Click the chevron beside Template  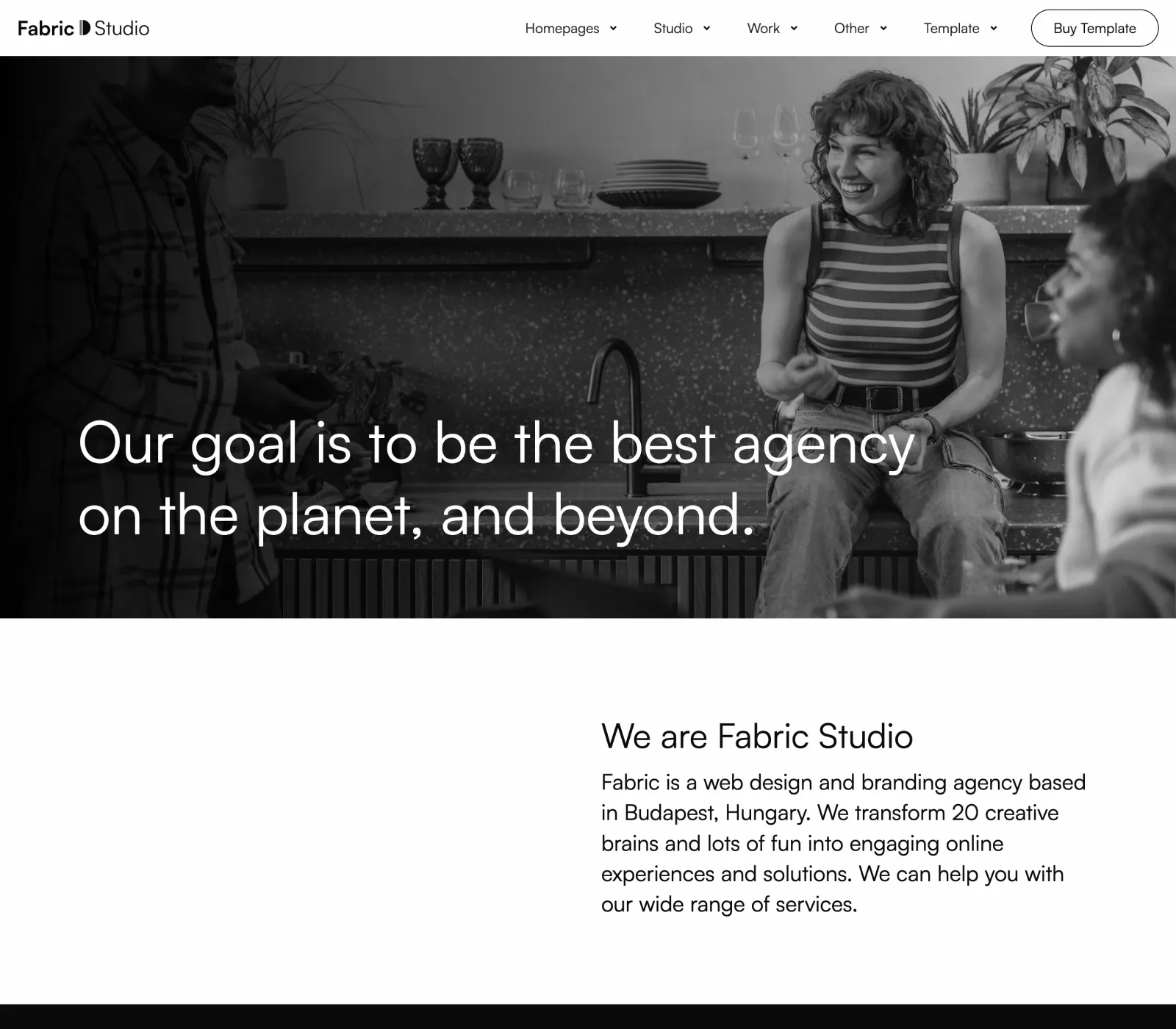tap(994, 29)
